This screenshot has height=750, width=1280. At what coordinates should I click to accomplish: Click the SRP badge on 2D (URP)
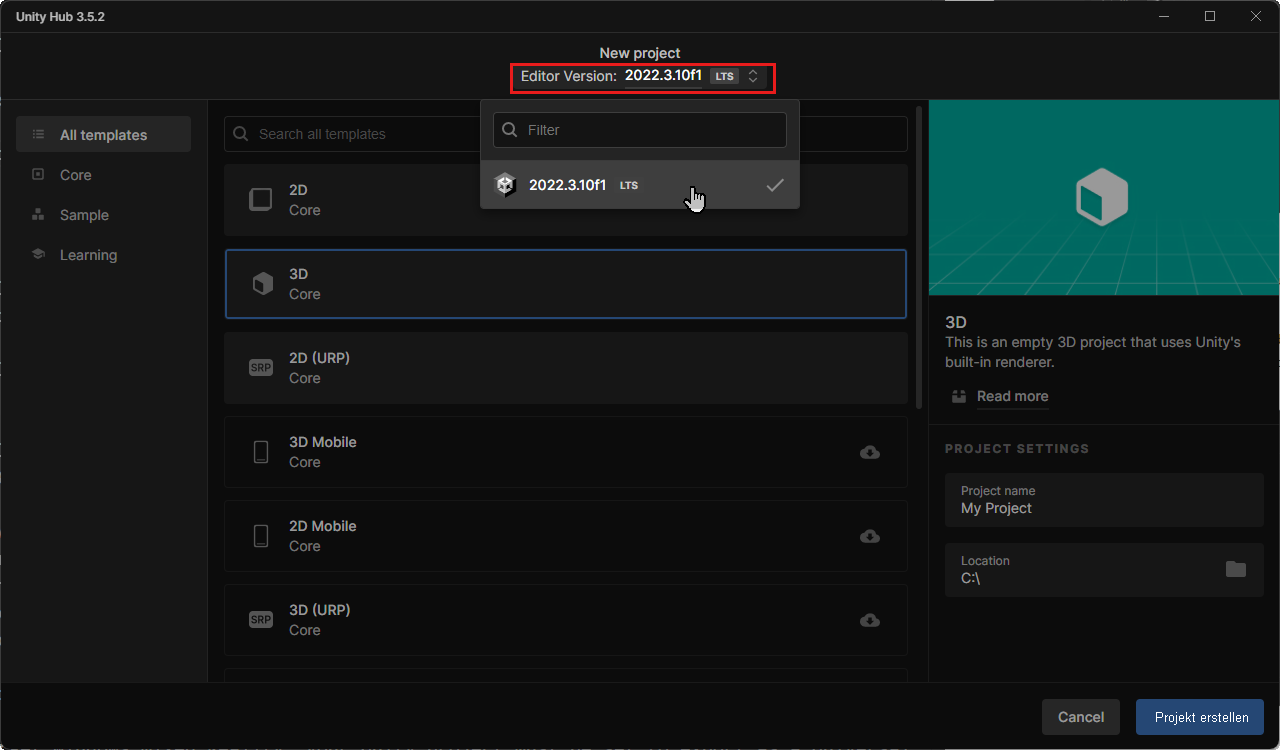(x=260, y=367)
